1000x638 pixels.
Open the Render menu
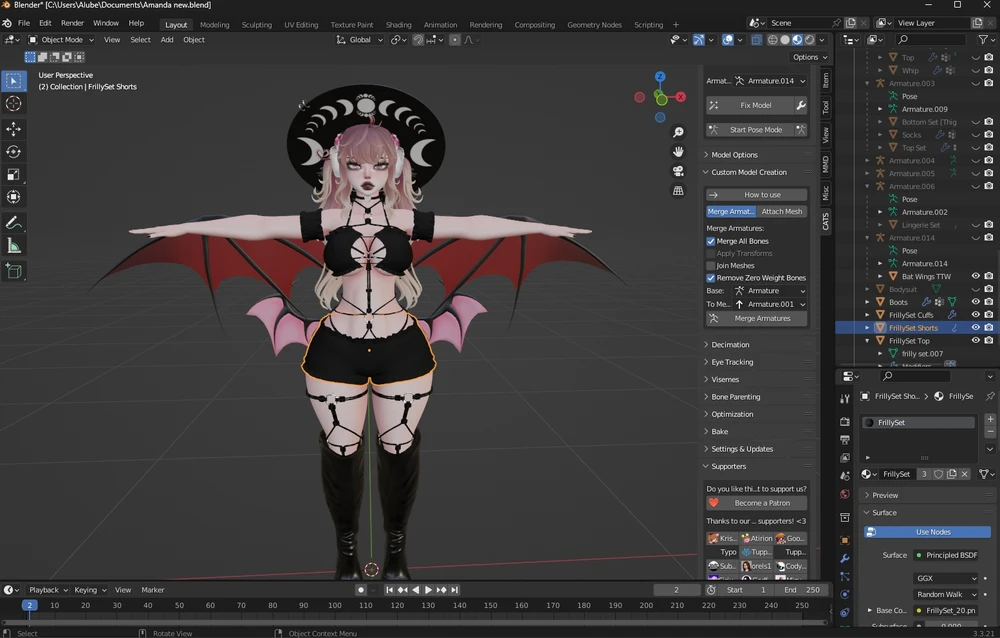pyautogui.click(x=72, y=23)
